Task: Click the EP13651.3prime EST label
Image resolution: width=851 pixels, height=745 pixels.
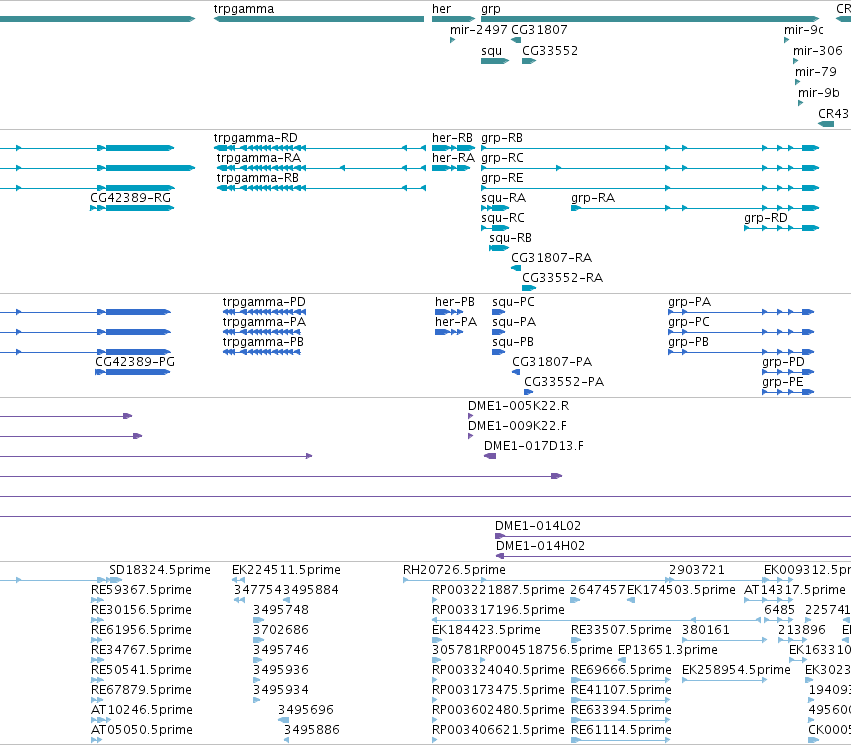Action: pyautogui.click(x=668, y=651)
